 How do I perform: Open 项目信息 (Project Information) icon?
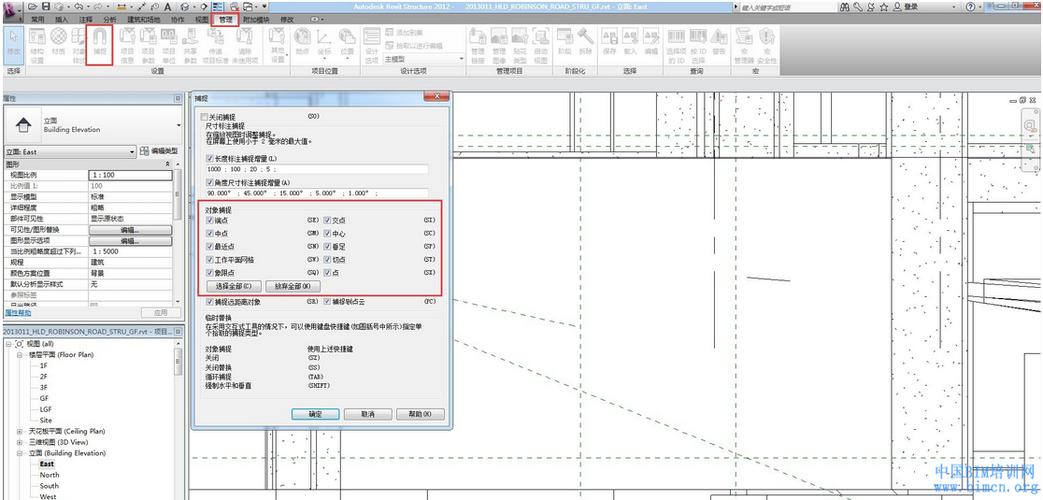coord(127,43)
